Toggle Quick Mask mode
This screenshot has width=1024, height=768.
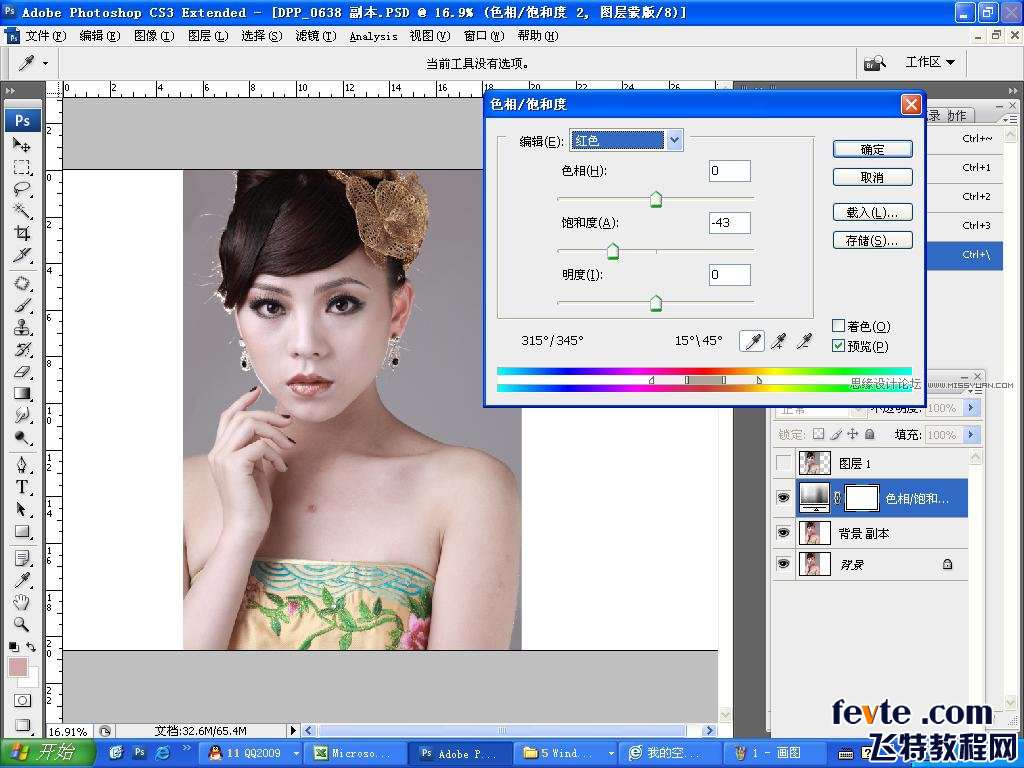click(22, 701)
